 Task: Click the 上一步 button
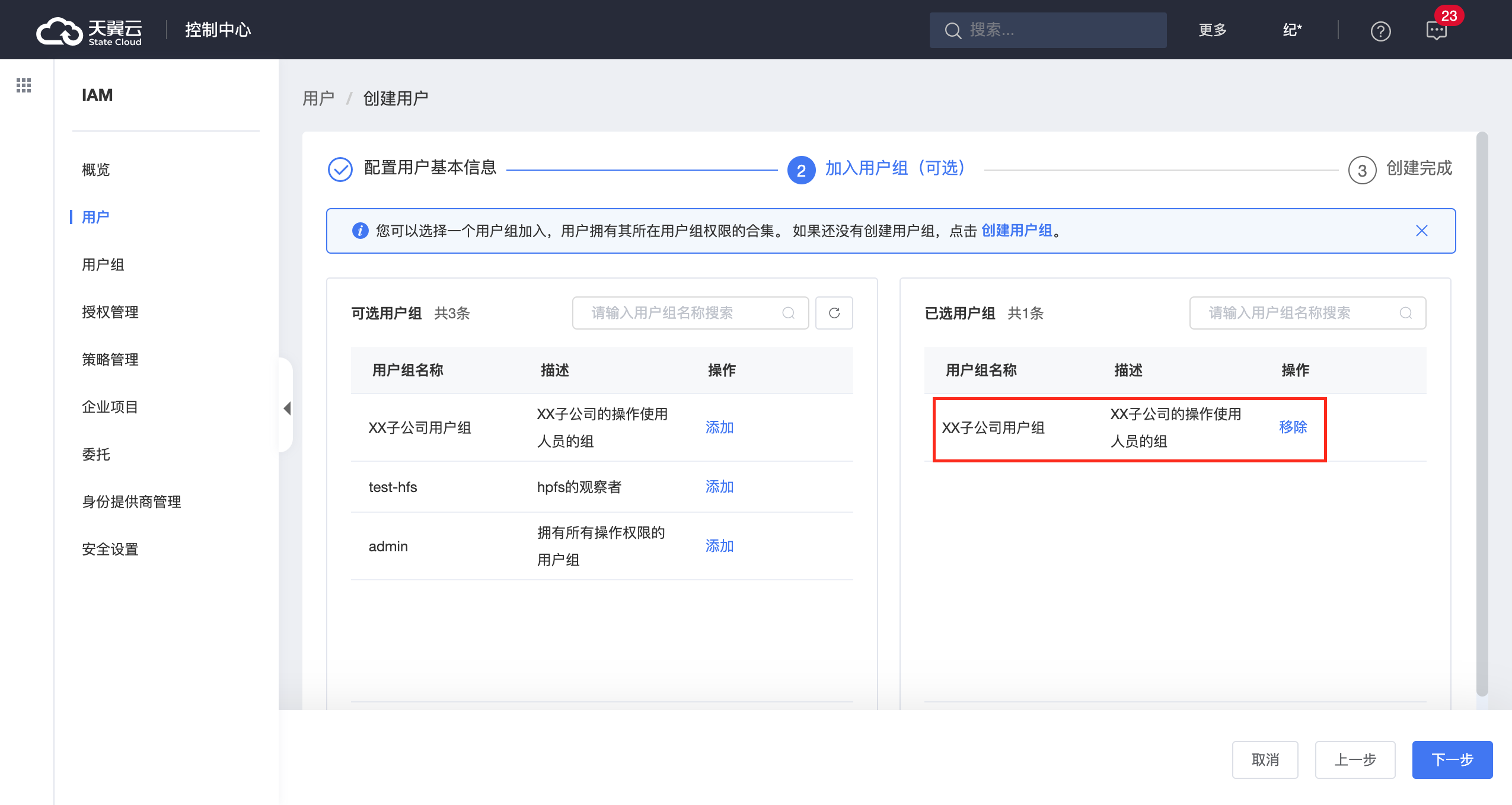coord(1355,760)
